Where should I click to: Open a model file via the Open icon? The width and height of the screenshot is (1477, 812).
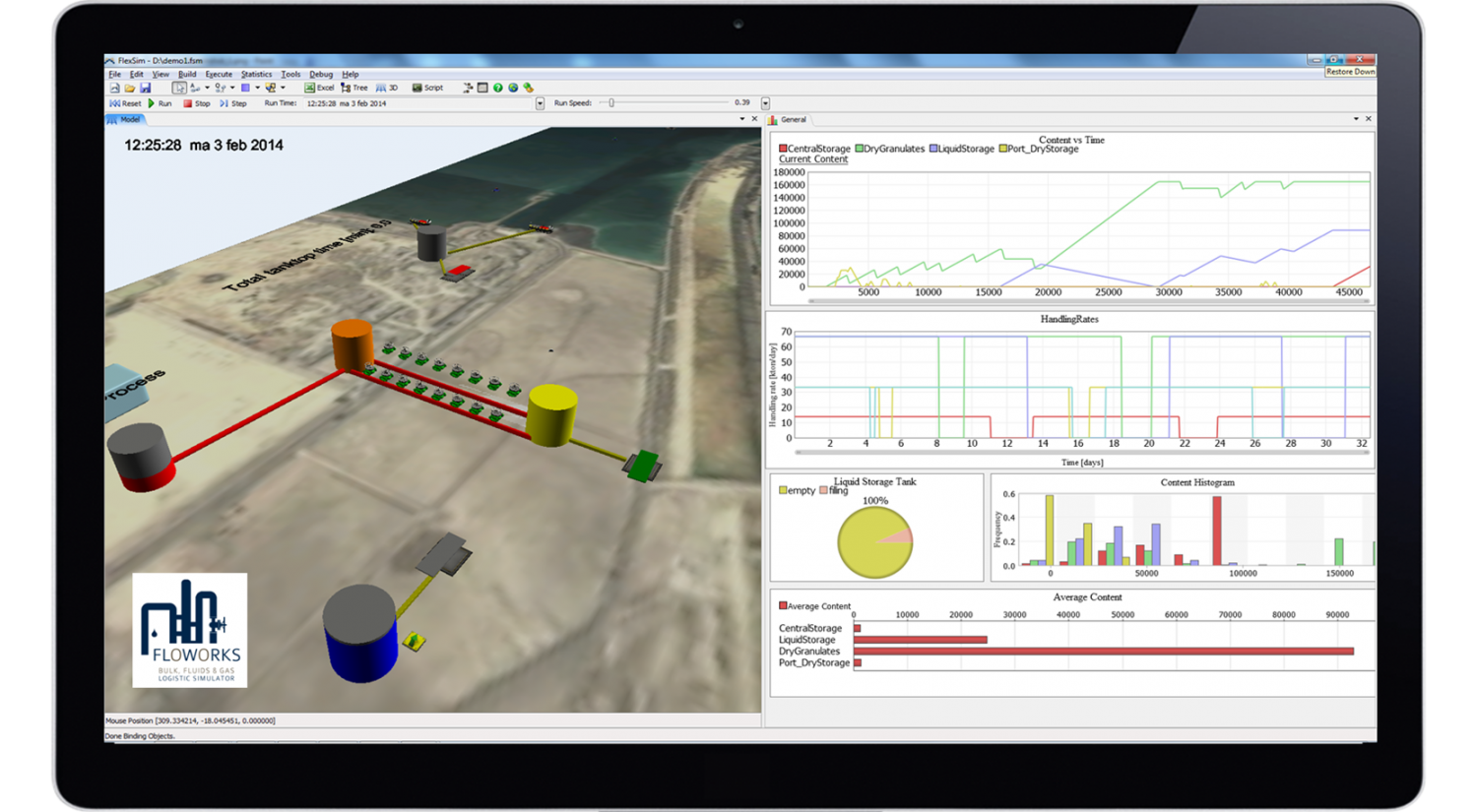coord(129,88)
